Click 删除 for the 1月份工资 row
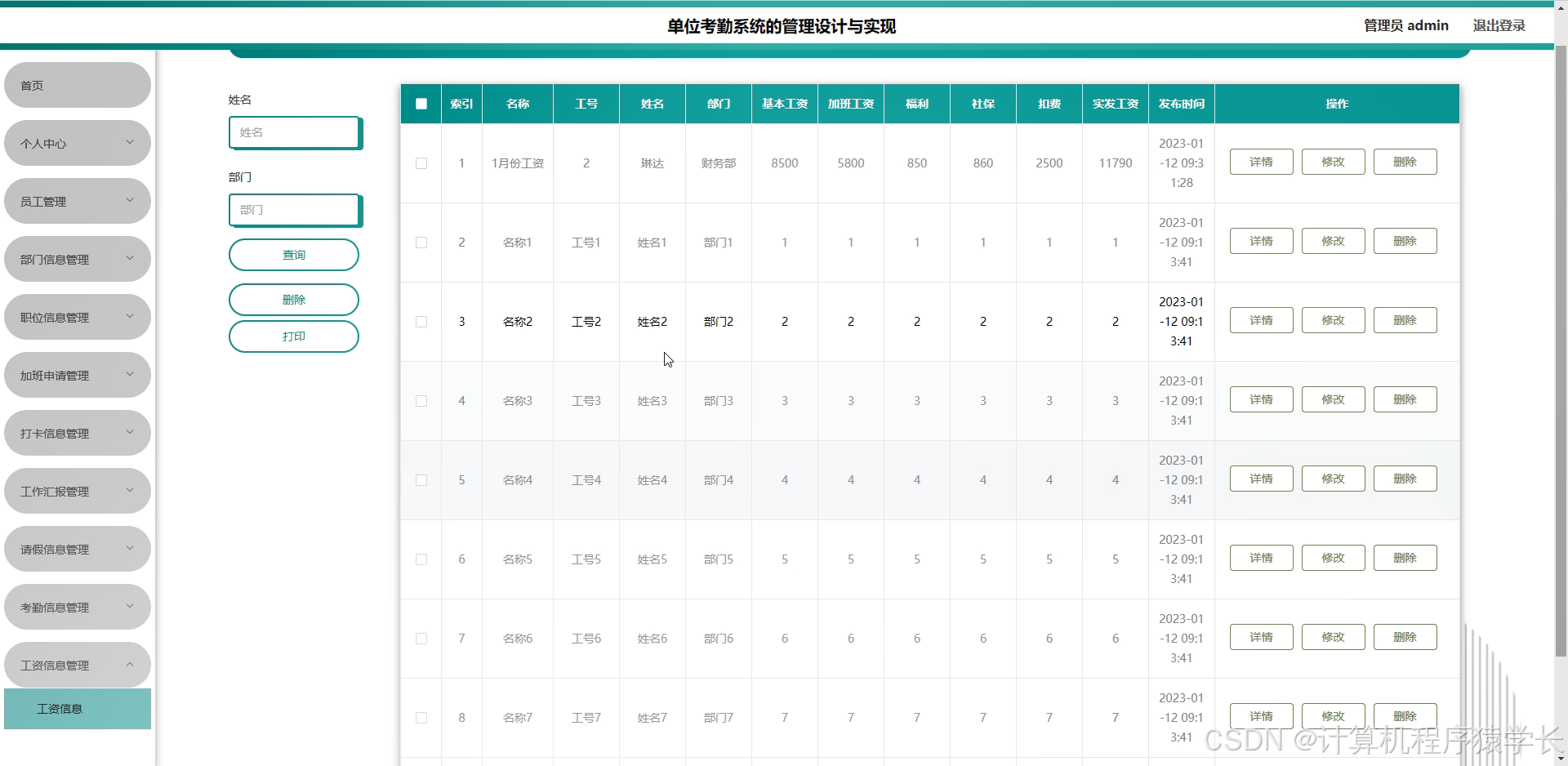1568x766 pixels. 1405,162
